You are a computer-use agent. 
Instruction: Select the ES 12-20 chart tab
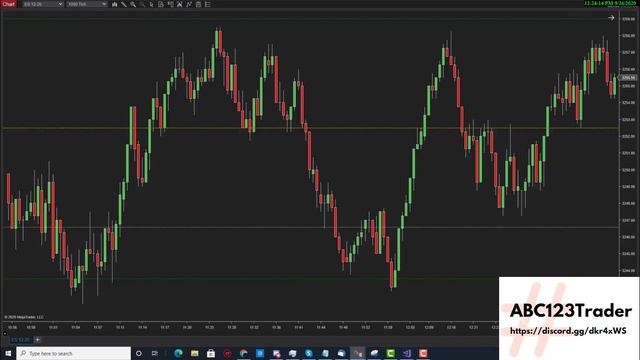20,340
